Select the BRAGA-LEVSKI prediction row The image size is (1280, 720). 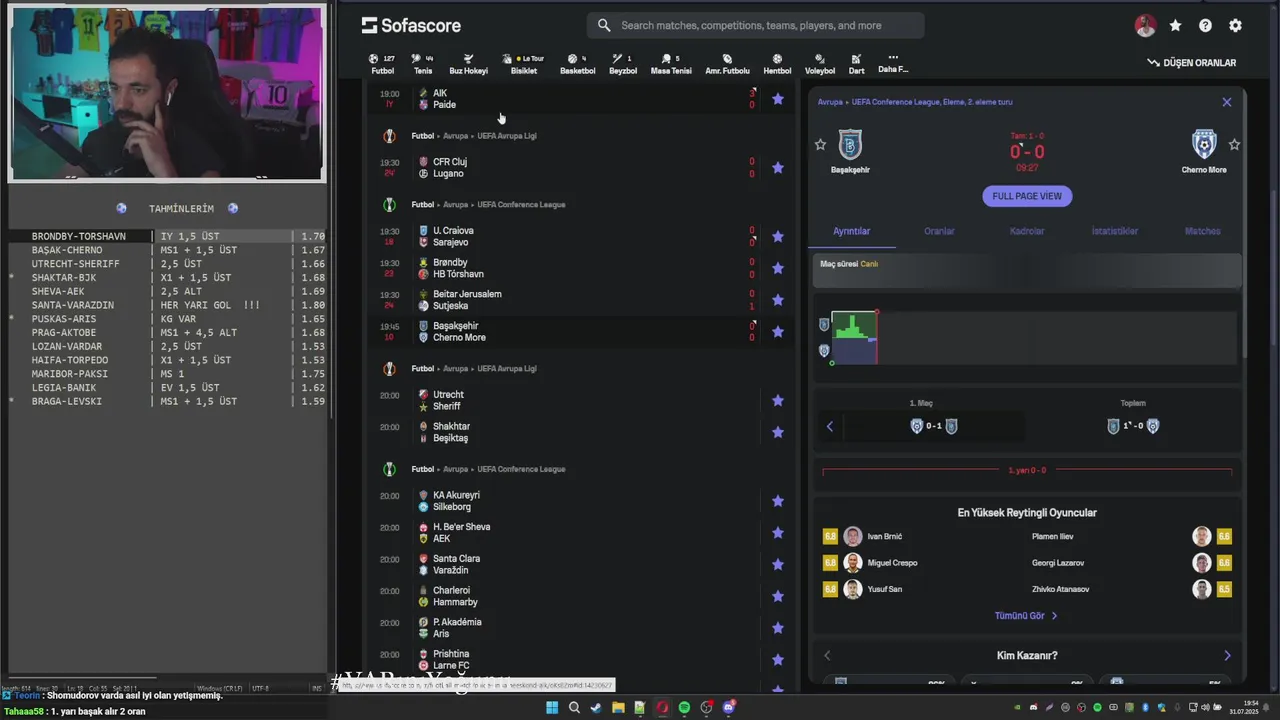point(167,402)
